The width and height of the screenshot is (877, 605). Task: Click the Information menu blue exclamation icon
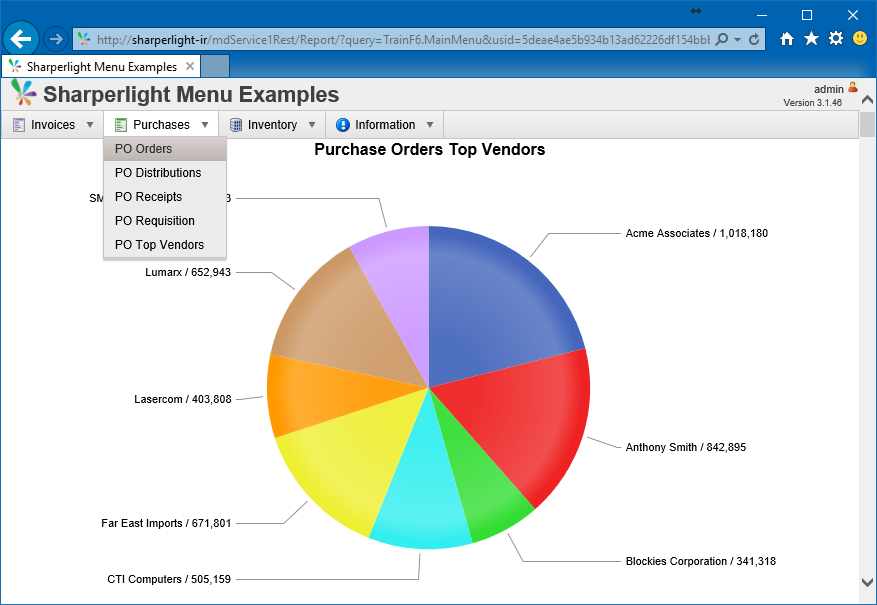pos(343,125)
